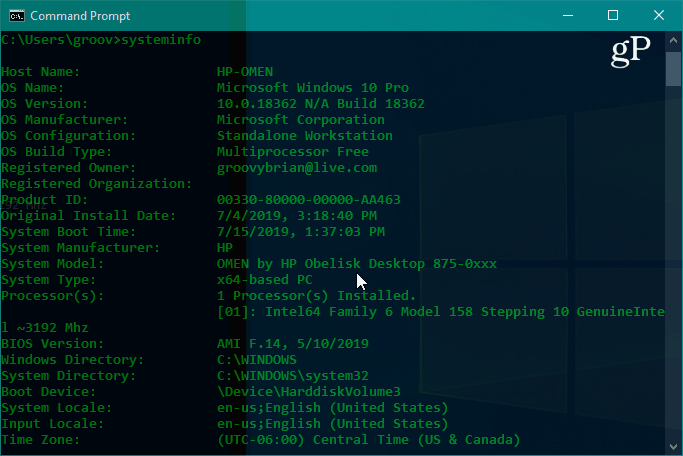683x456 pixels.
Task: Click the Registered Organization label
Action: [x=96, y=184]
